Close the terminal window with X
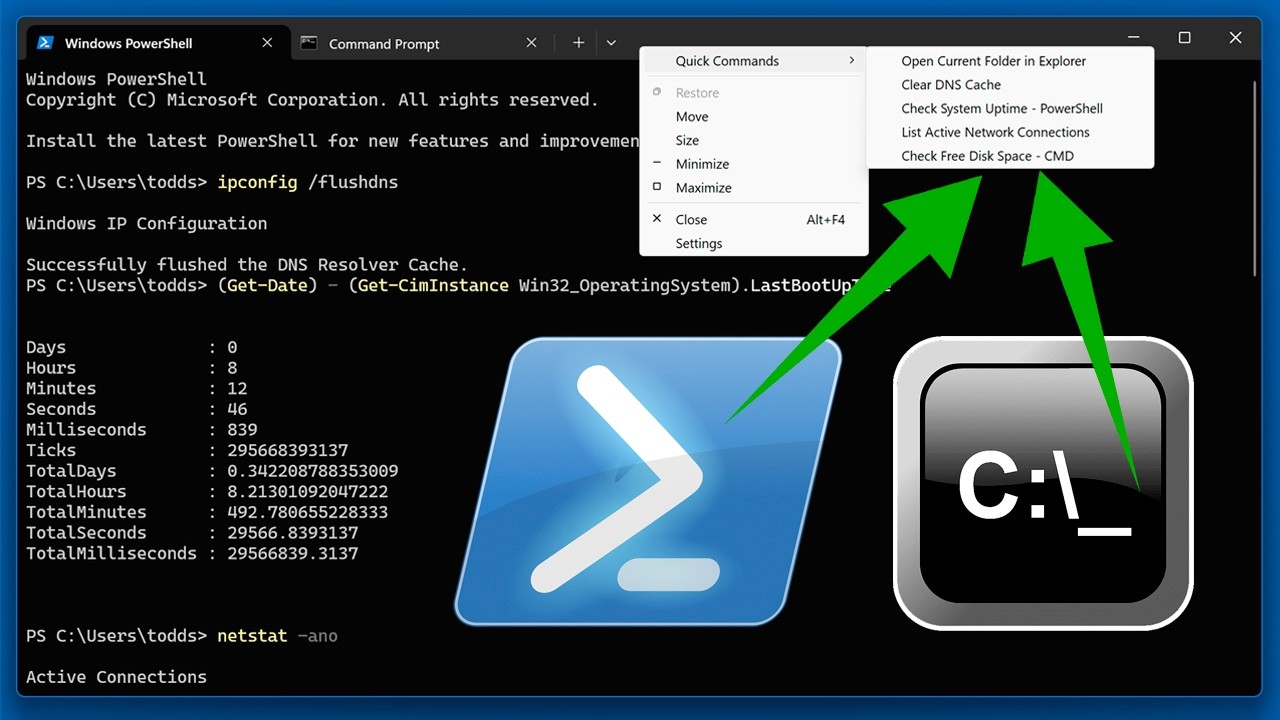Screen dimensions: 1280x720 pyautogui.click(x=1235, y=38)
